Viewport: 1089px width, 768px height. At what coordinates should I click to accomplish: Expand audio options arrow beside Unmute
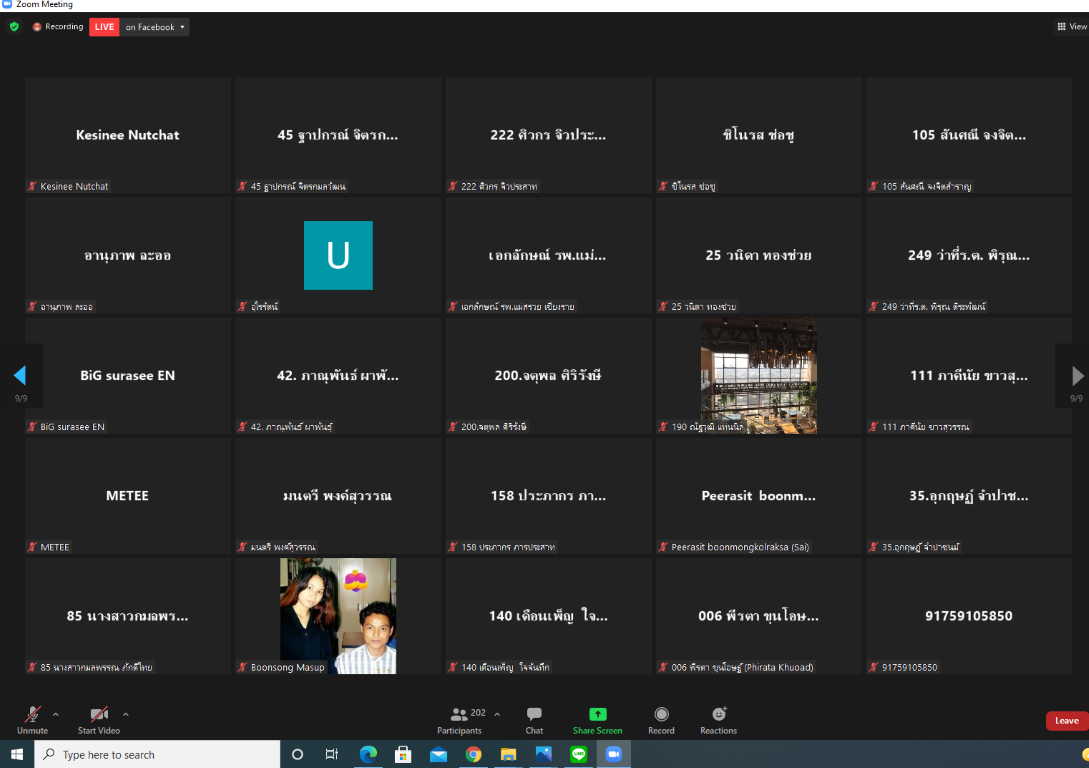[x=56, y=714]
